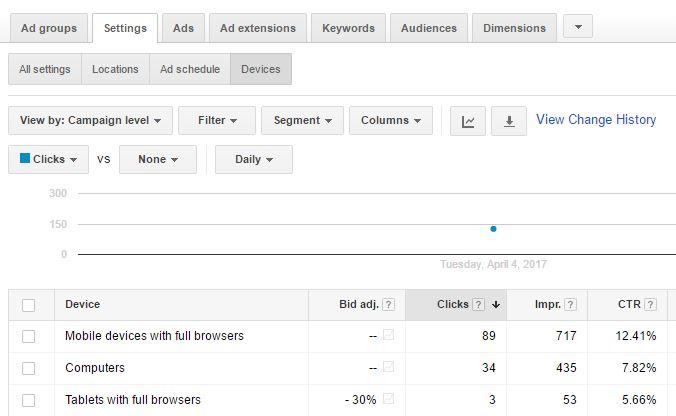The image size is (676, 416).
Task: Select all devices with header checkbox
Action: (x=28, y=305)
